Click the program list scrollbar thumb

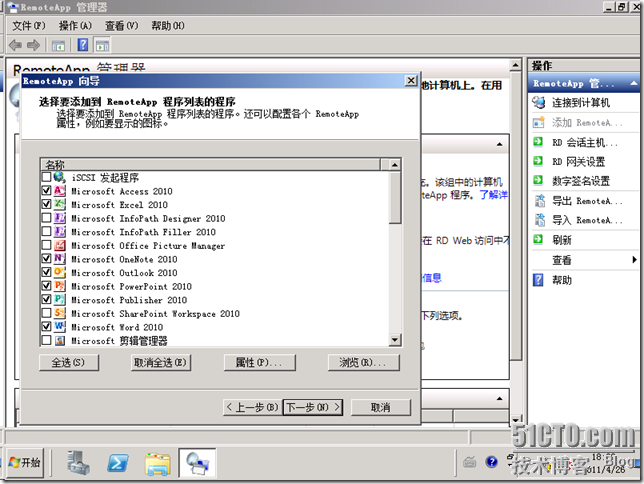(395, 198)
